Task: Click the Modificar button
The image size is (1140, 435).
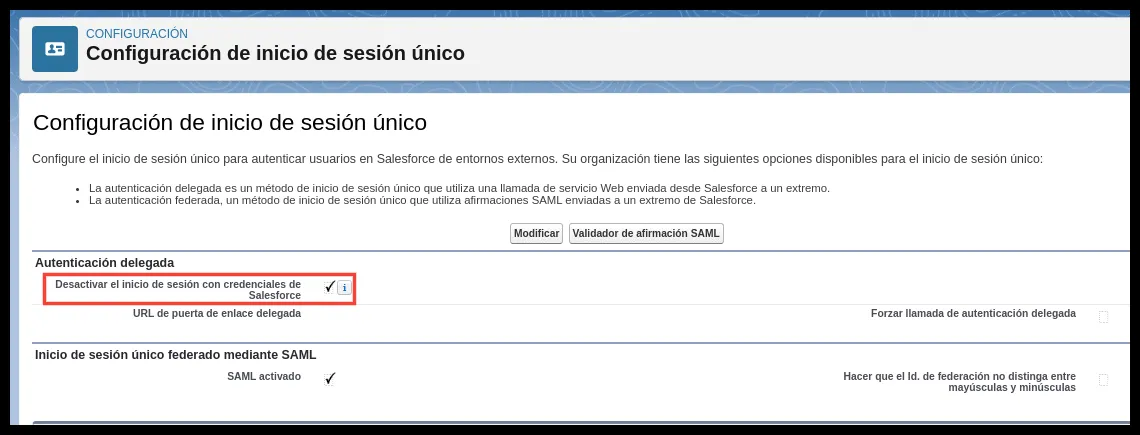Action: pyautogui.click(x=537, y=234)
